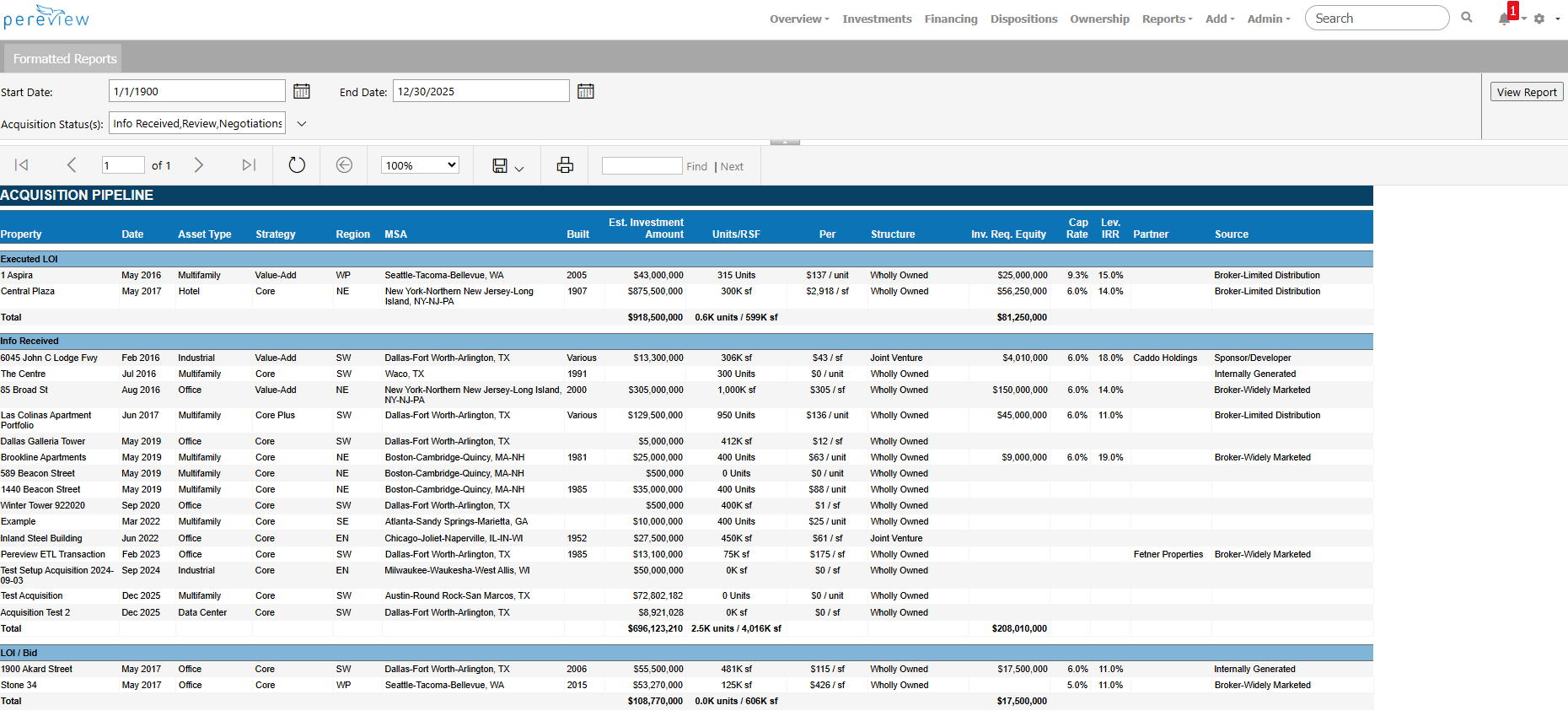Screen dimensions: 1568x716
Task: Click the Find text input field
Action: coord(642,166)
